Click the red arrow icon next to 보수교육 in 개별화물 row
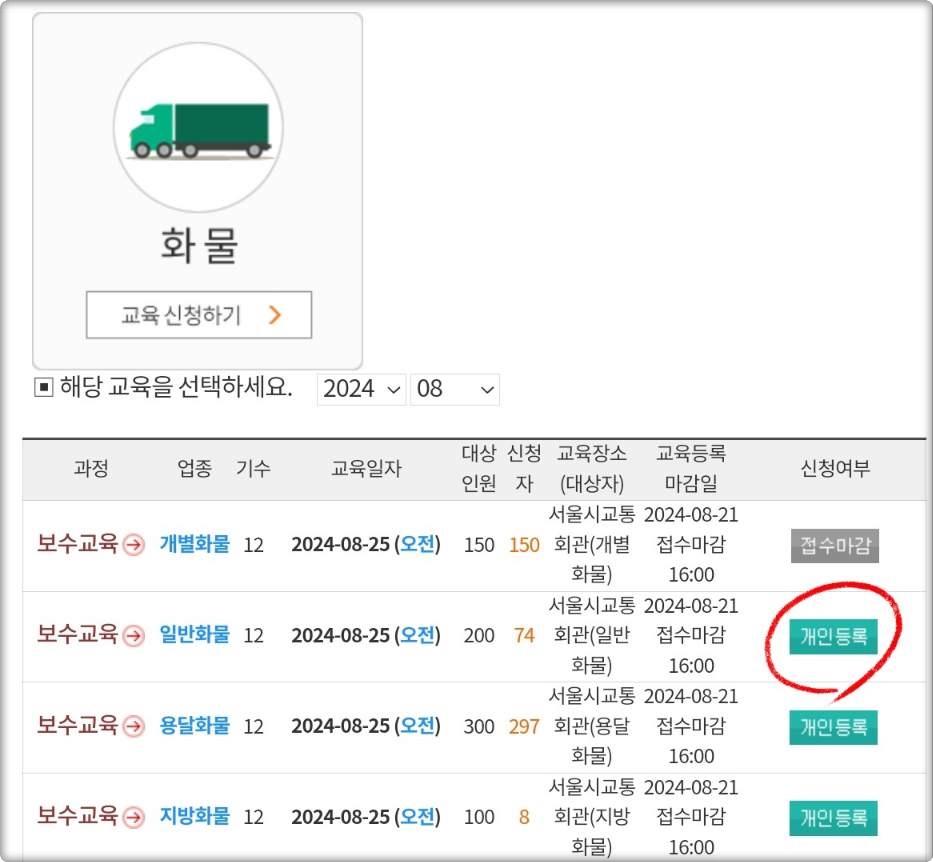 click(135, 545)
